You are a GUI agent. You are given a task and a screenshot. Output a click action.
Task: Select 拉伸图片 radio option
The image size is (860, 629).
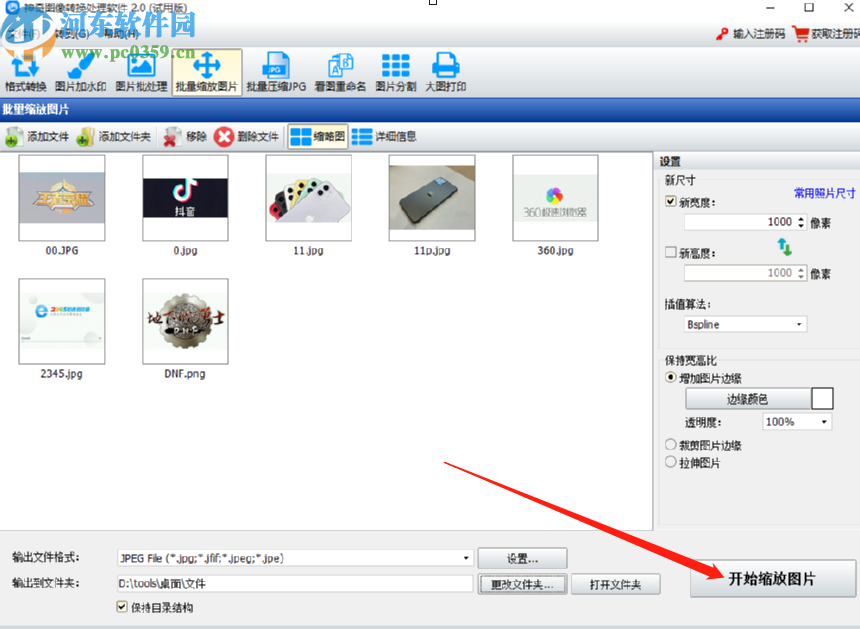click(x=670, y=462)
